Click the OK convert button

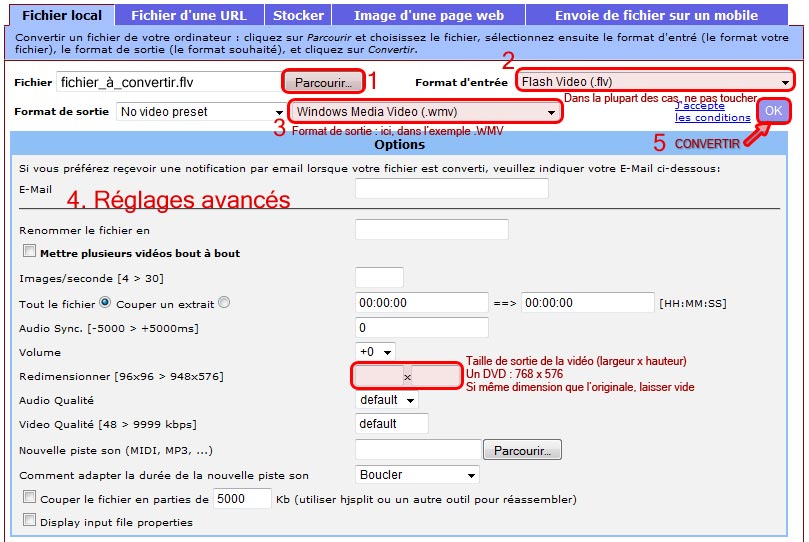pos(773,111)
